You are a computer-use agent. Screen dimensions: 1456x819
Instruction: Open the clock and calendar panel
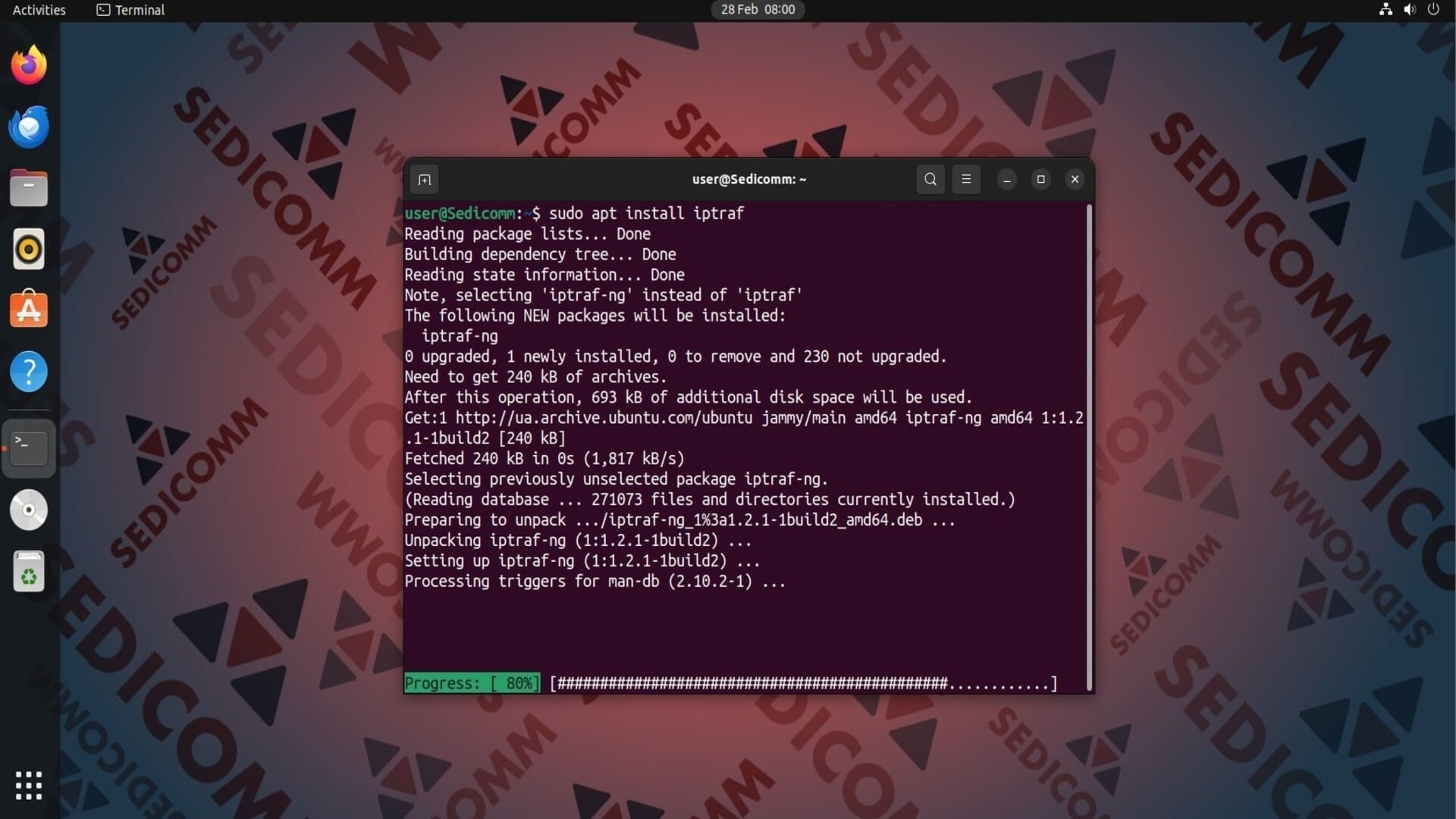tap(757, 10)
